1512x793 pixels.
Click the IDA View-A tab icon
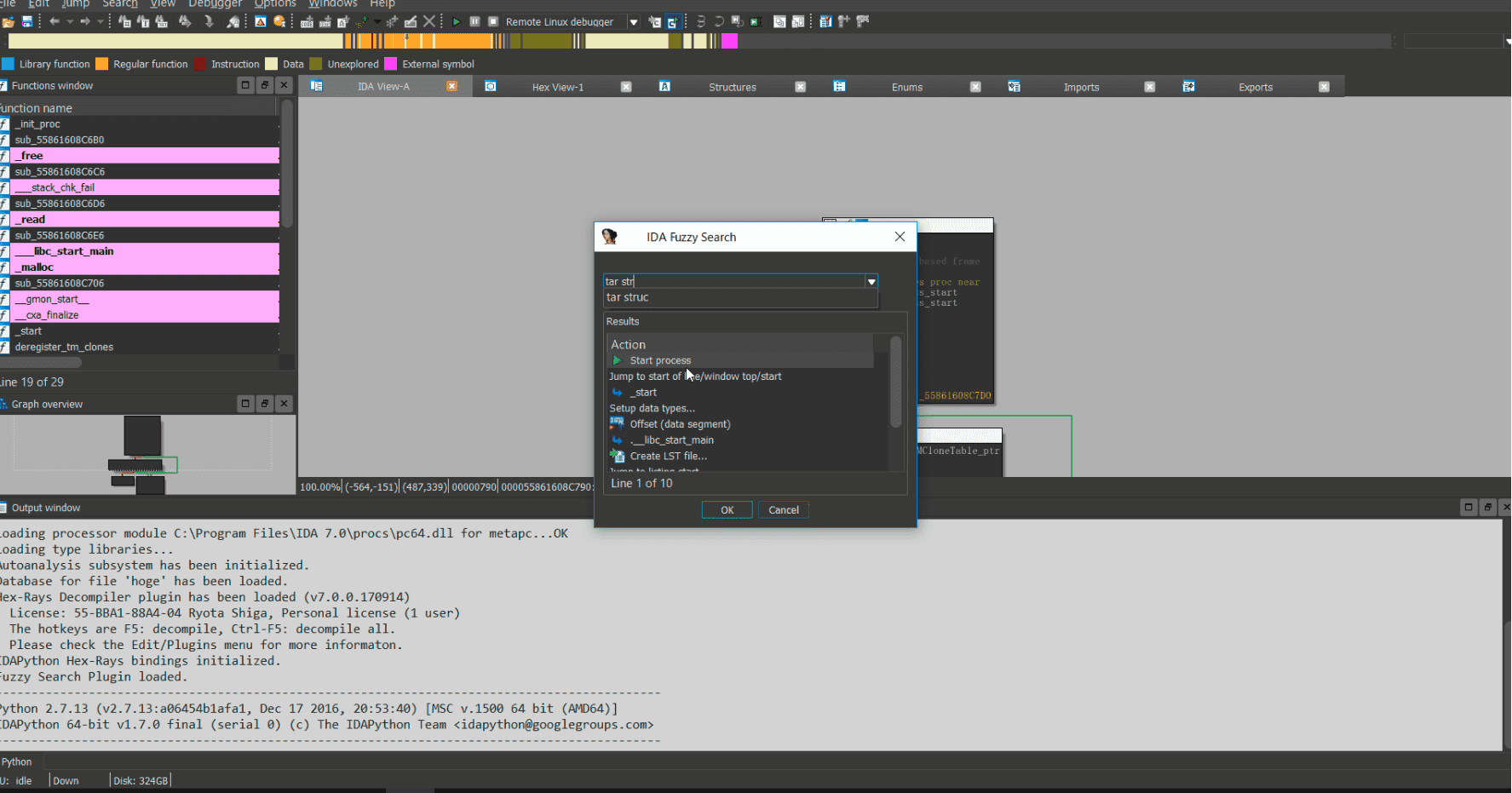coord(317,86)
